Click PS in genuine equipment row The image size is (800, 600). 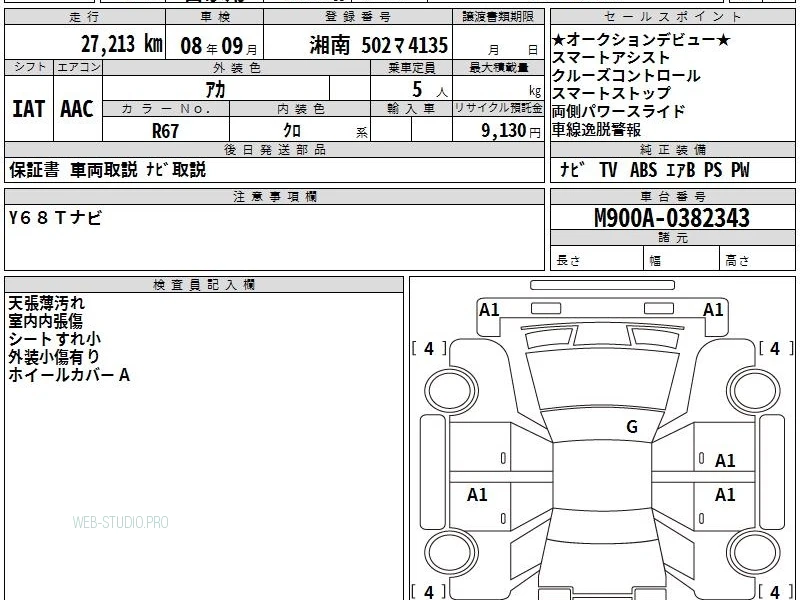713,170
